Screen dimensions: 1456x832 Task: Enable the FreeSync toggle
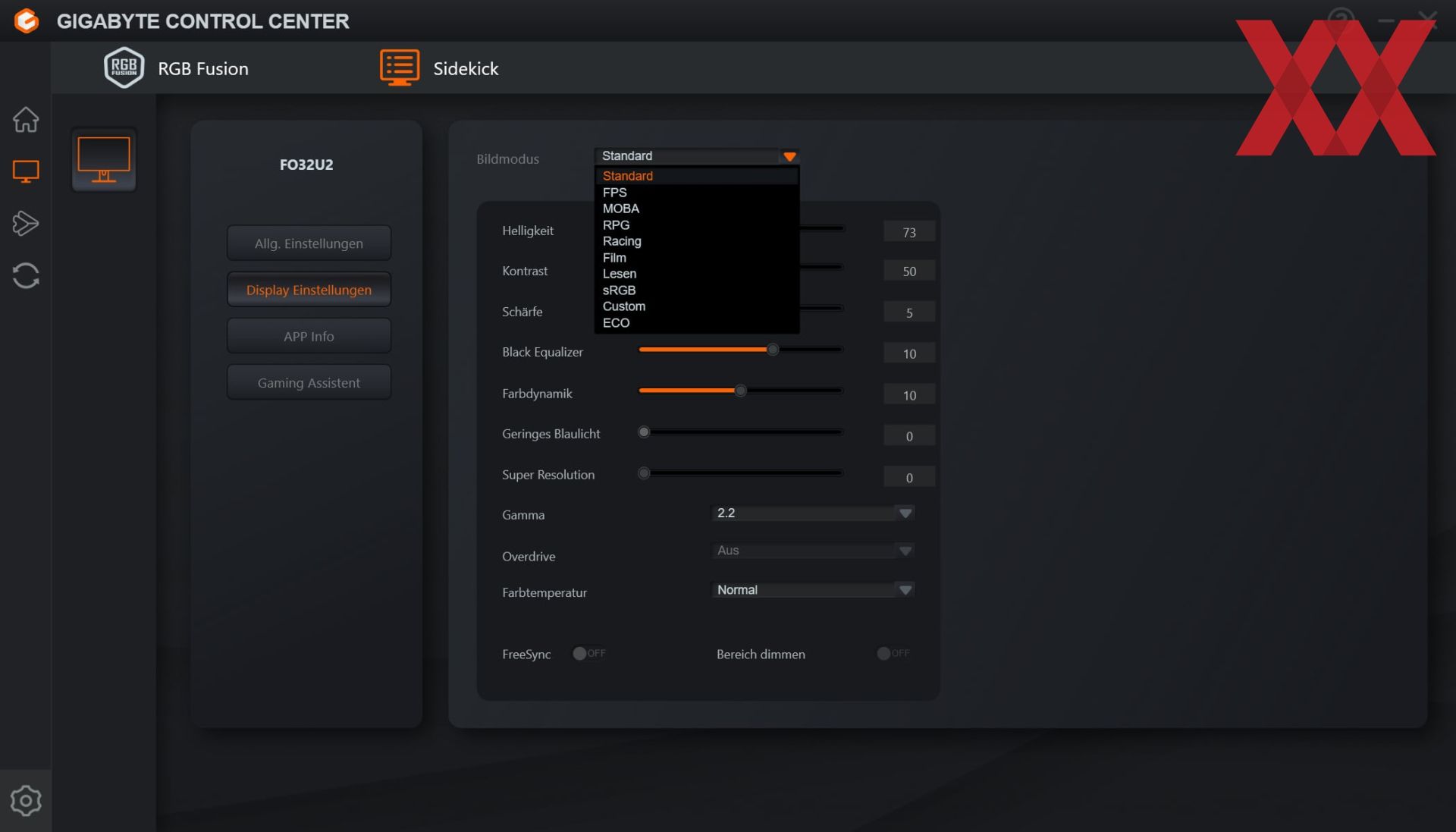(x=589, y=653)
